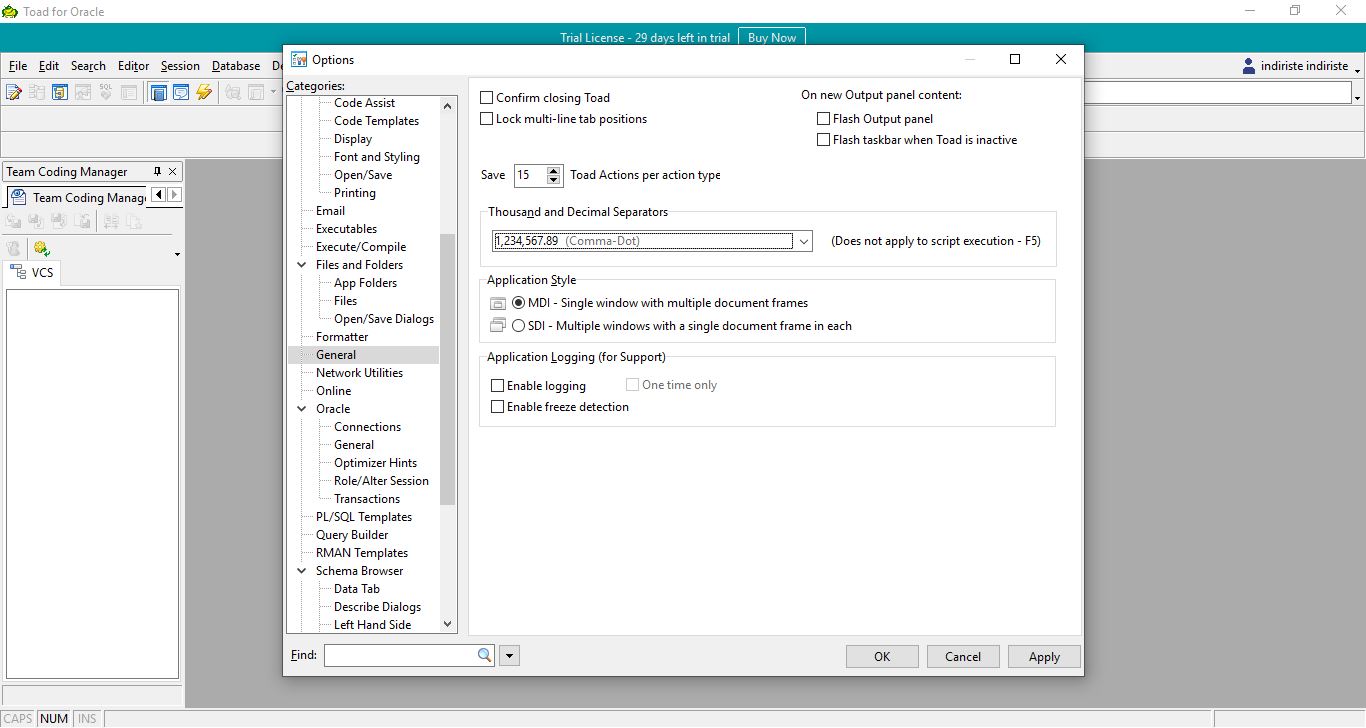
Task: Click the Options dialog title icon
Action: click(299, 59)
